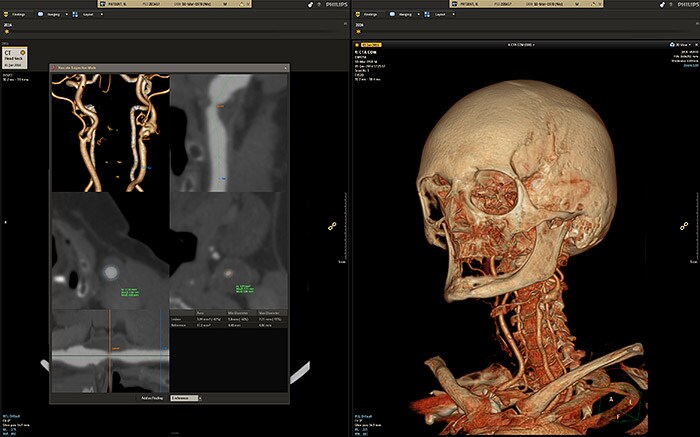Expand the Layout dropdown arrow in left window
700x437 pixels.
coord(101,14)
